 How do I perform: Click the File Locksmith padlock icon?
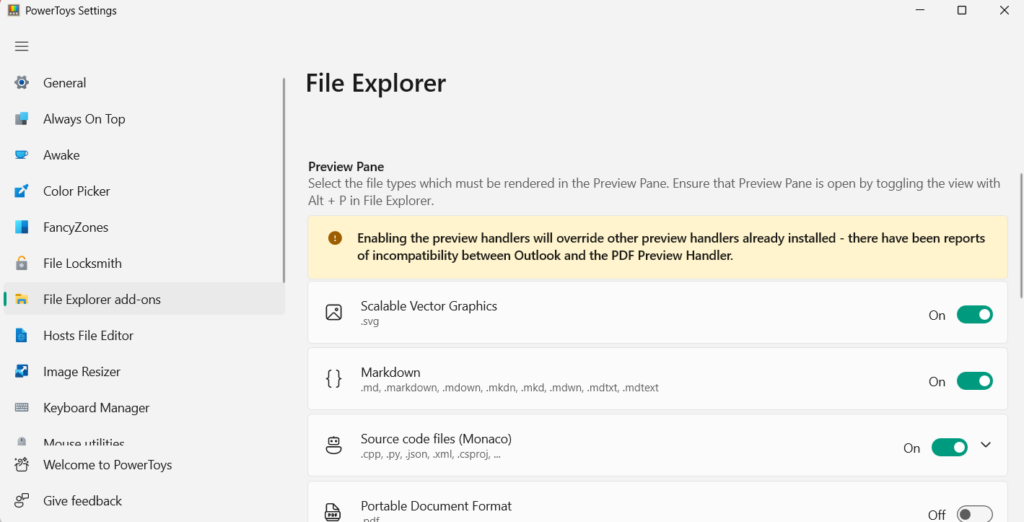click(22, 263)
